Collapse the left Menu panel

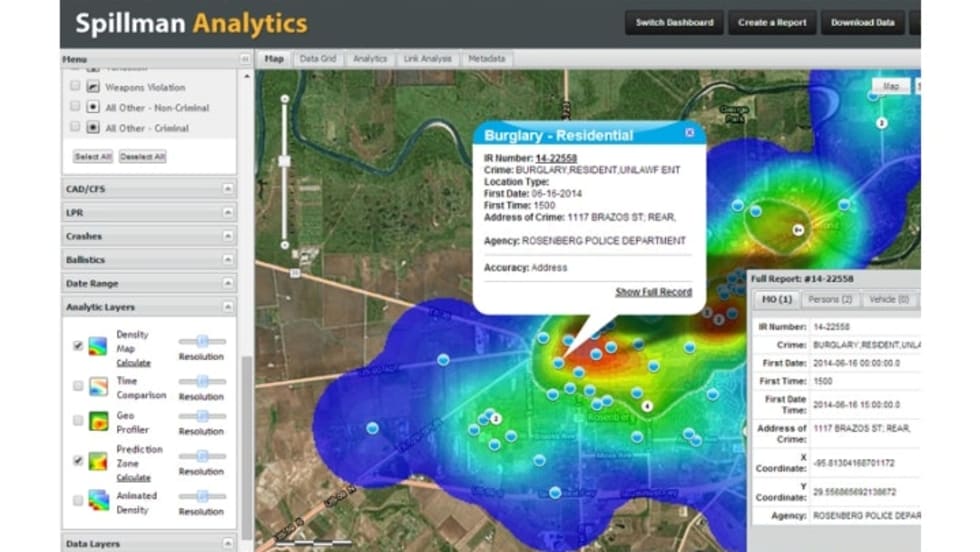[x=245, y=59]
